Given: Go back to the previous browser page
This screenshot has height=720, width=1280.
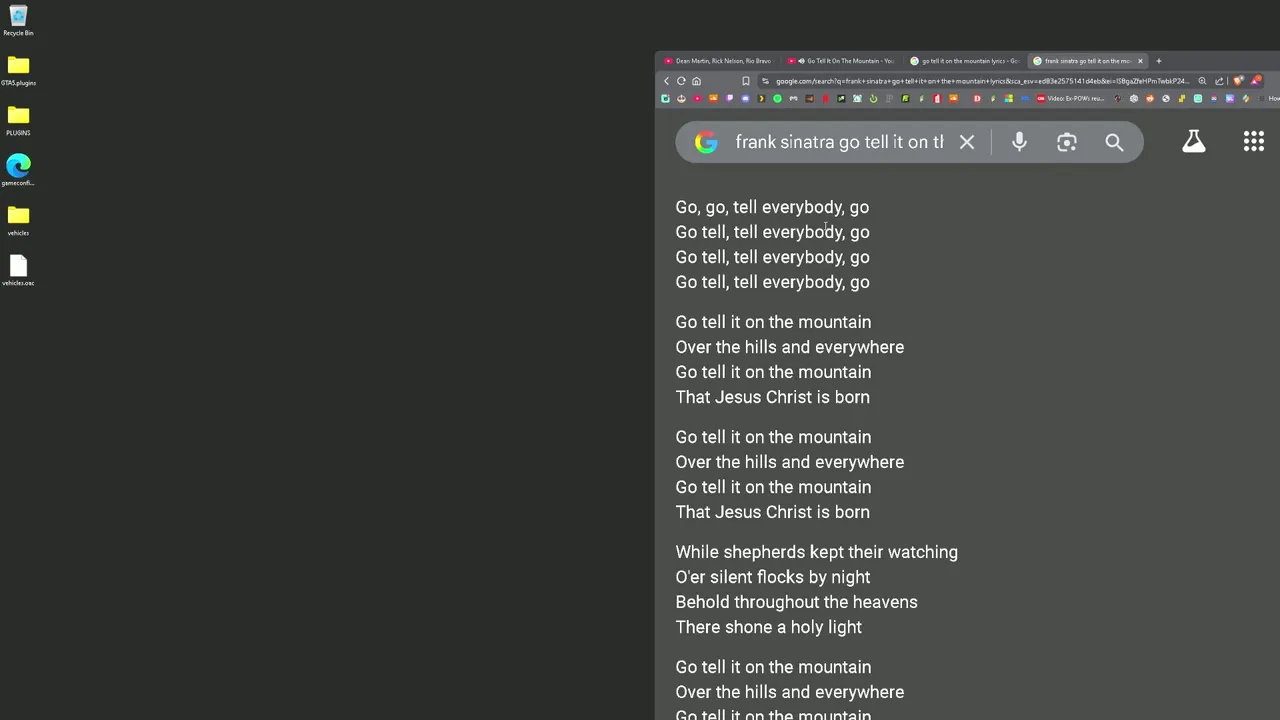Looking at the screenshot, I should tap(667, 81).
